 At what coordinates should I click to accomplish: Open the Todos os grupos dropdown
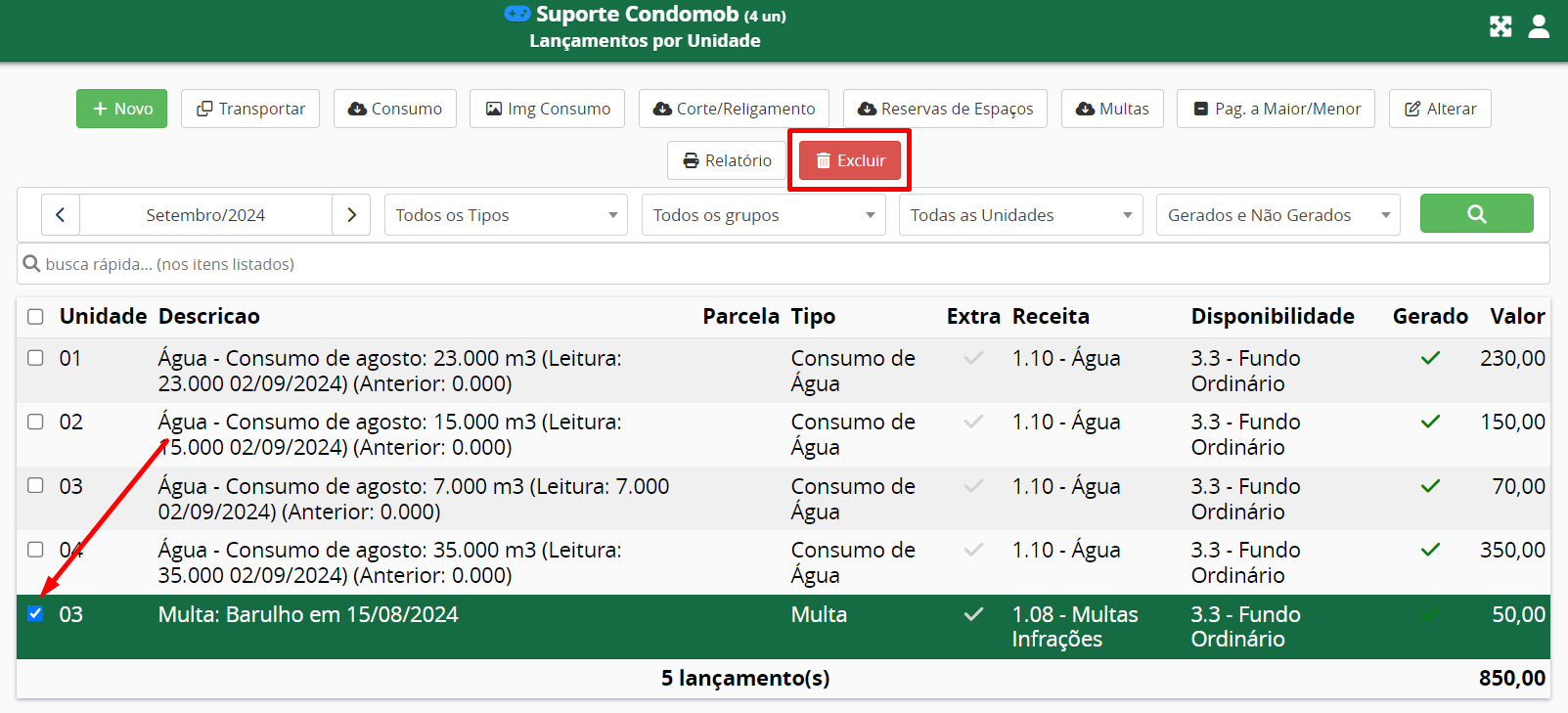tap(763, 215)
